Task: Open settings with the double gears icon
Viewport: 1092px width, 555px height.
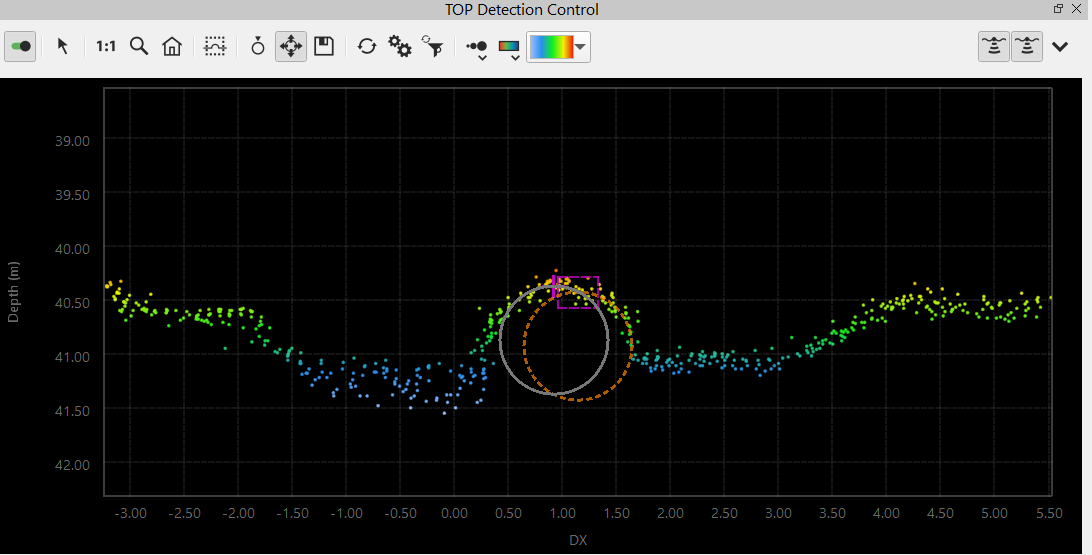Action: 400,46
